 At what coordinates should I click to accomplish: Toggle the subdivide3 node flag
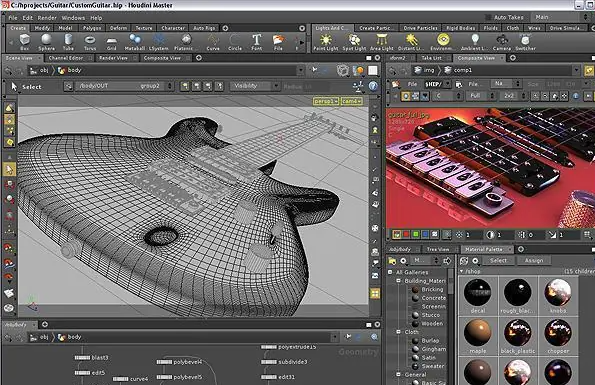269,362
